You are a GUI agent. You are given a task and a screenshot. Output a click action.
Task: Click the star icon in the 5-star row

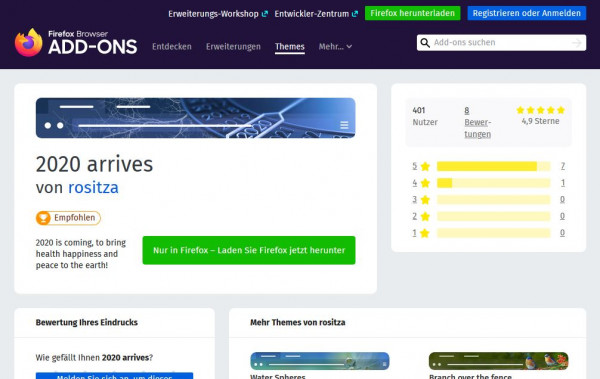coord(425,166)
